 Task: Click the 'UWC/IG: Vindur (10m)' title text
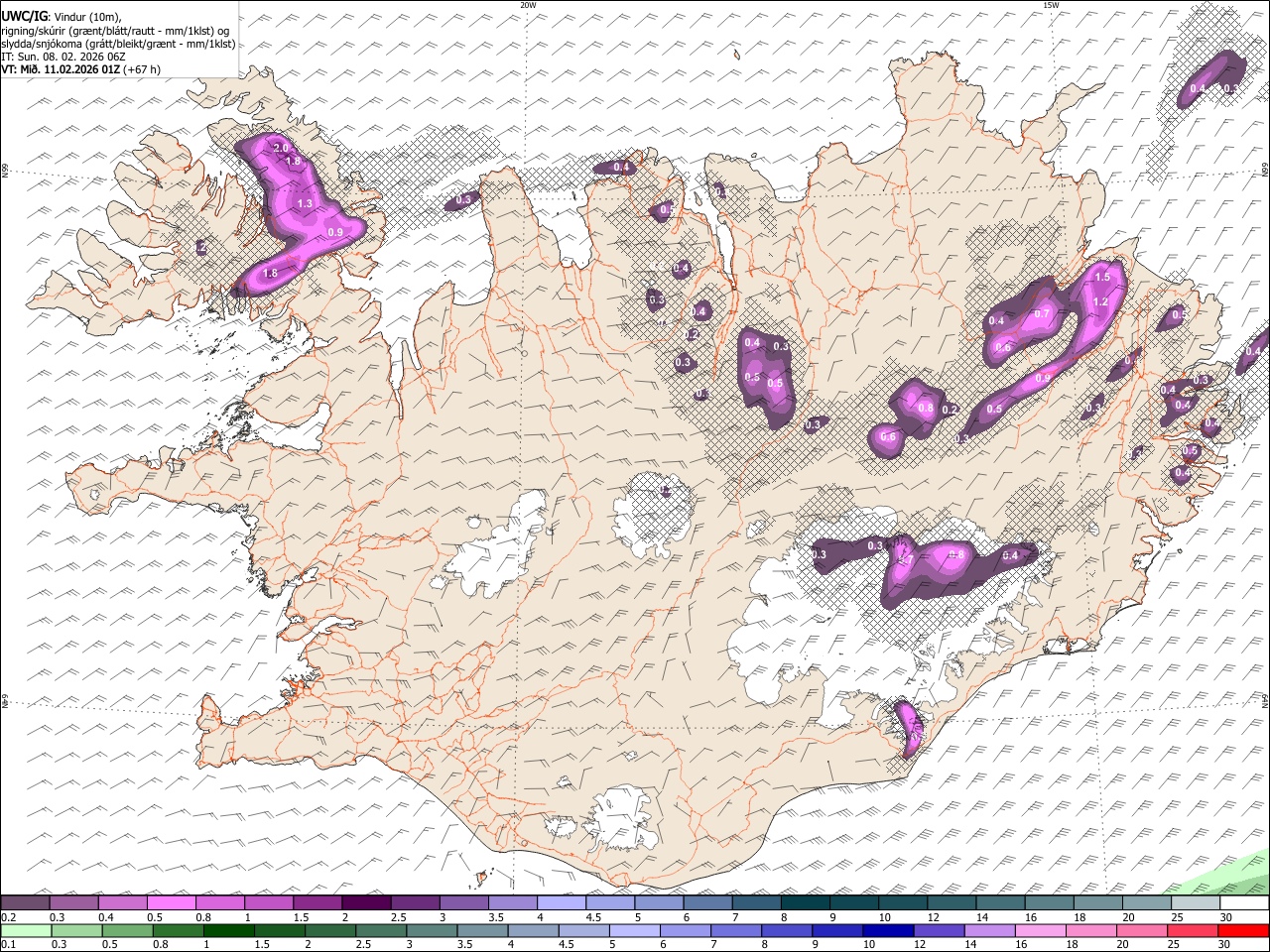pyautogui.click(x=62, y=17)
